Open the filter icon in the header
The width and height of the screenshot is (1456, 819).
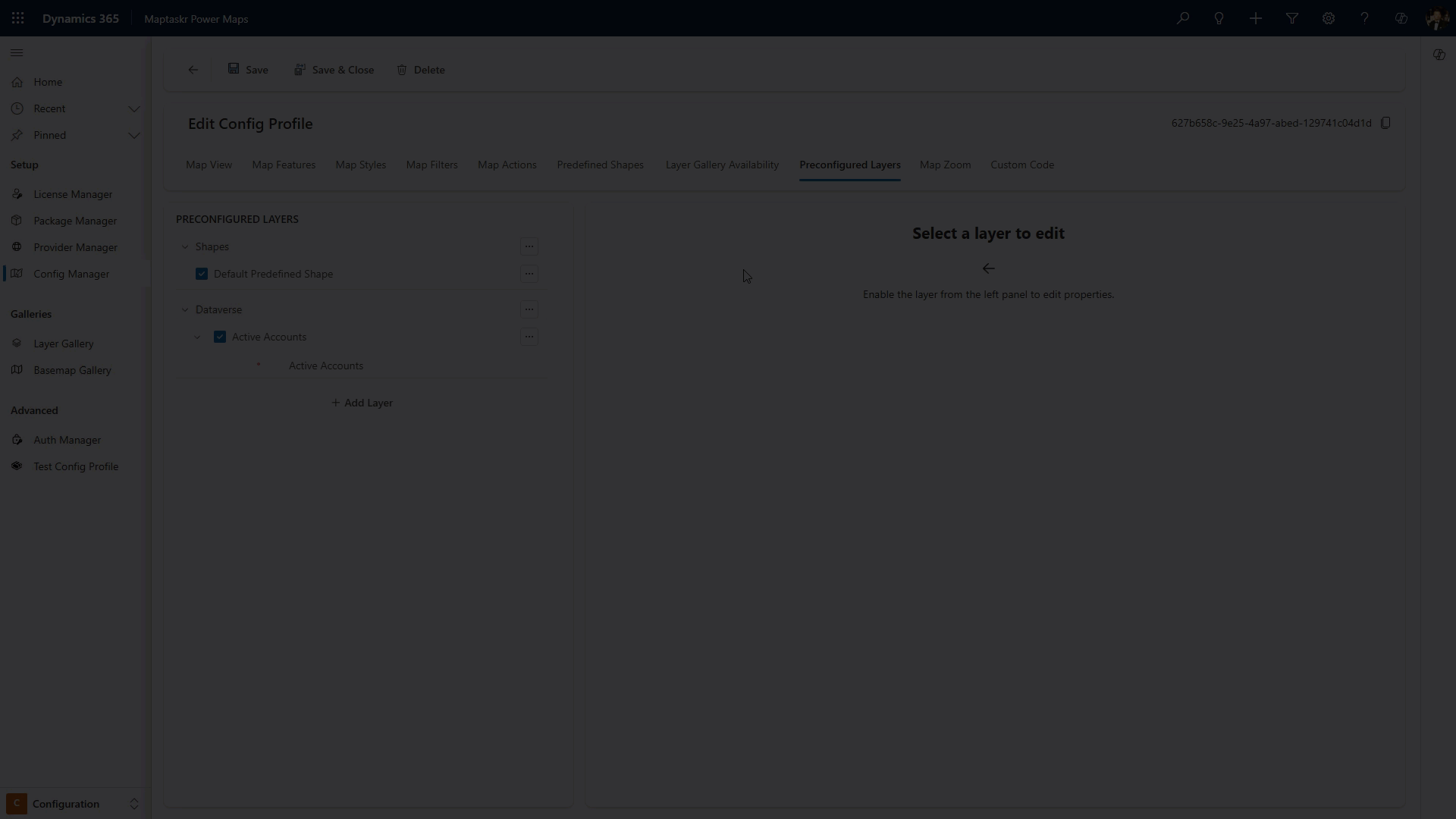tap(1292, 18)
